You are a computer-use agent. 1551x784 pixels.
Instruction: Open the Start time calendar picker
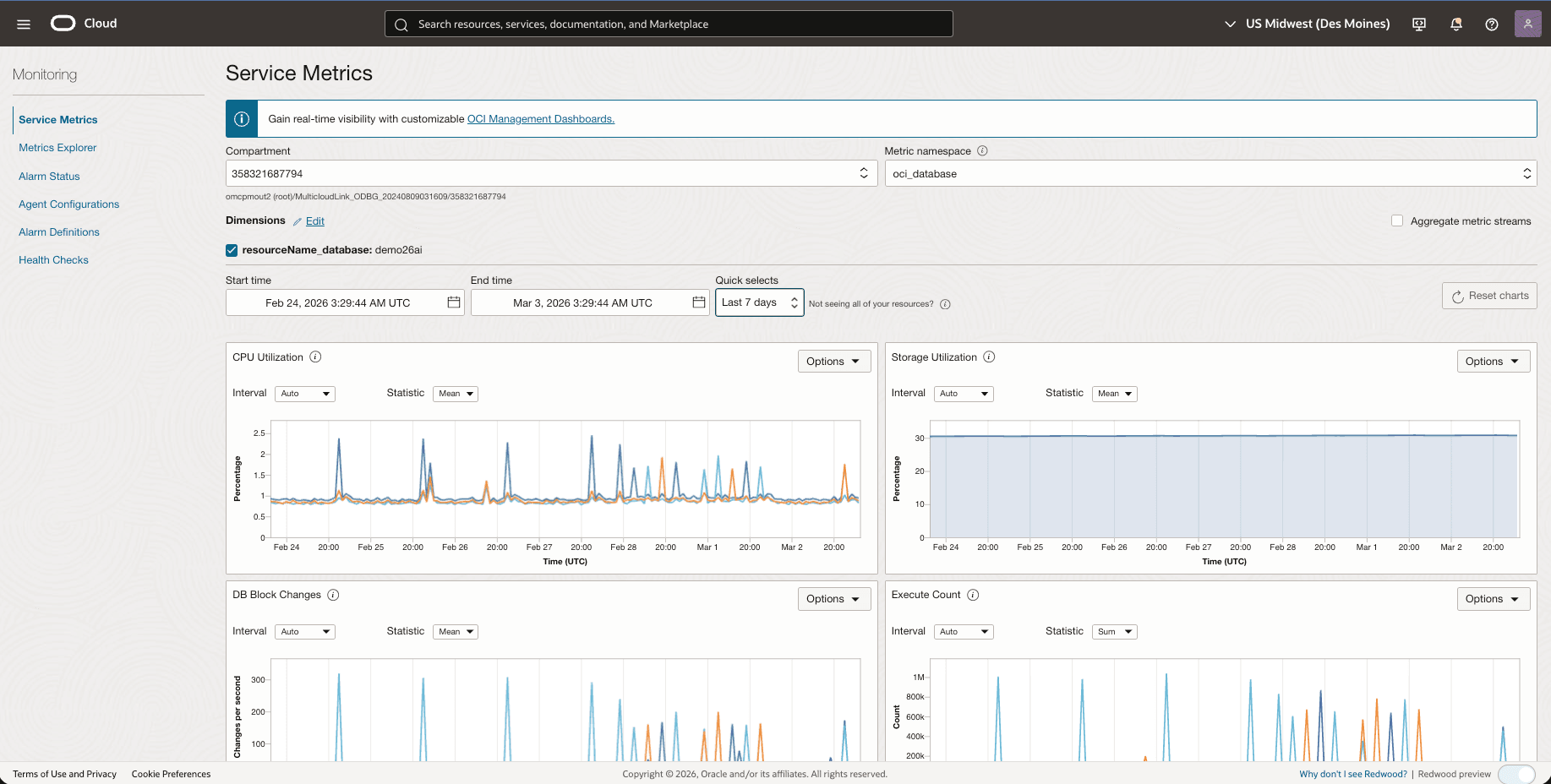tap(453, 302)
